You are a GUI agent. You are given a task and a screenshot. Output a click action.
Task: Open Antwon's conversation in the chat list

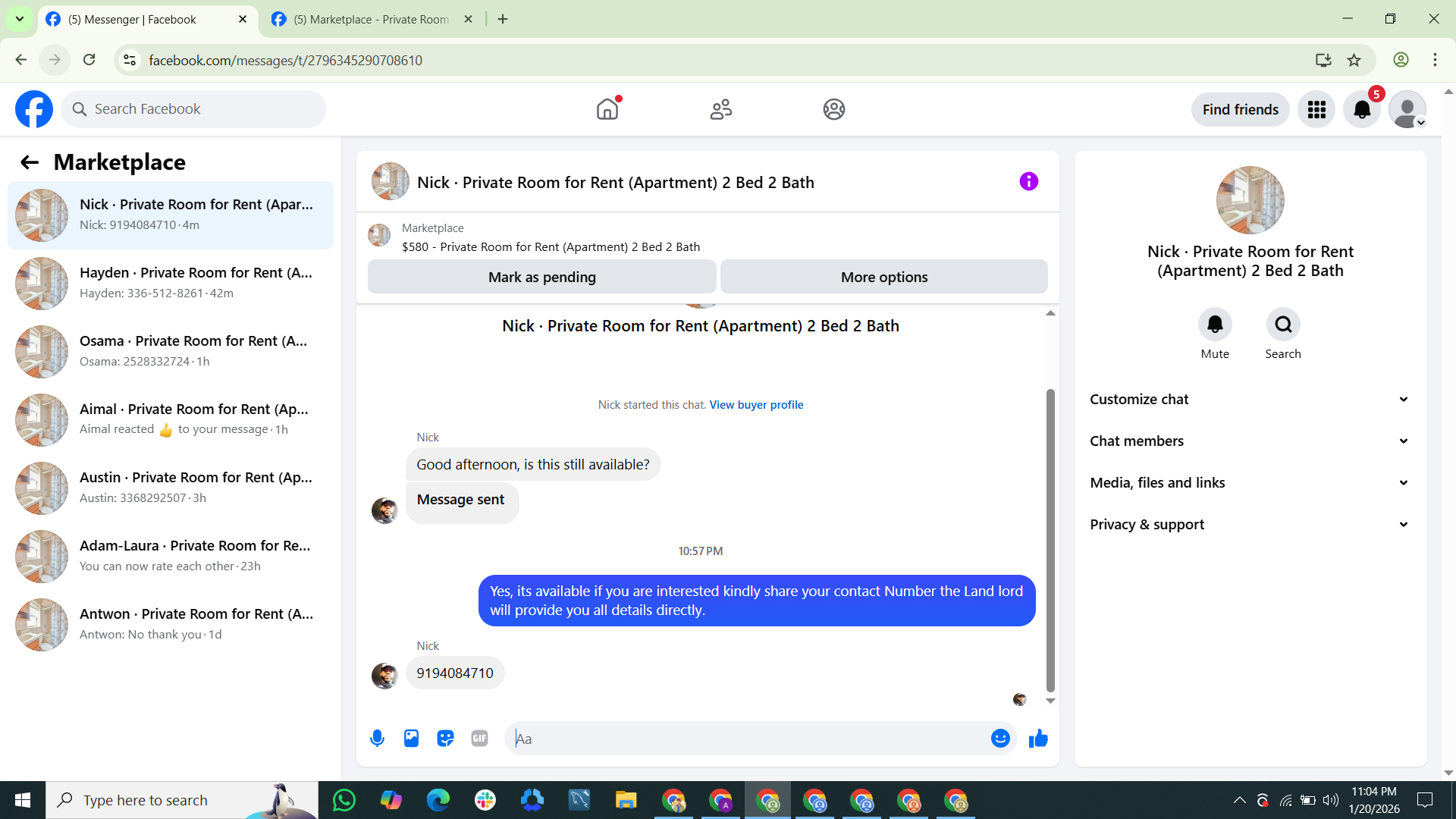[x=171, y=625]
